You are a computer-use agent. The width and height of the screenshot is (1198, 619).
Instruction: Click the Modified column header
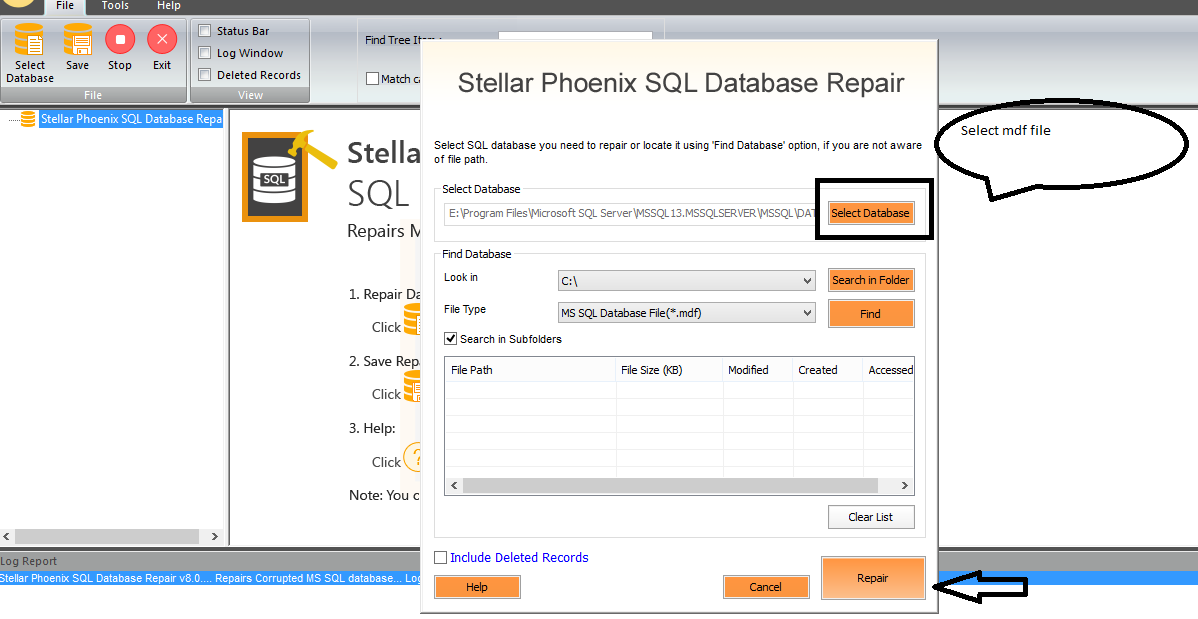(758, 370)
